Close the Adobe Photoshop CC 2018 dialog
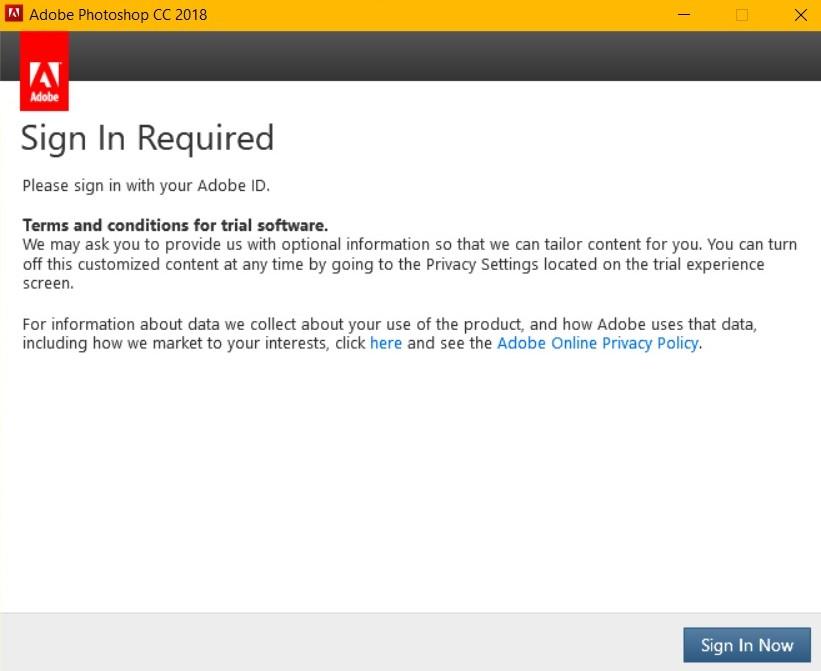Image resolution: width=821 pixels, height=671 pixels. (x=801, y=15)
